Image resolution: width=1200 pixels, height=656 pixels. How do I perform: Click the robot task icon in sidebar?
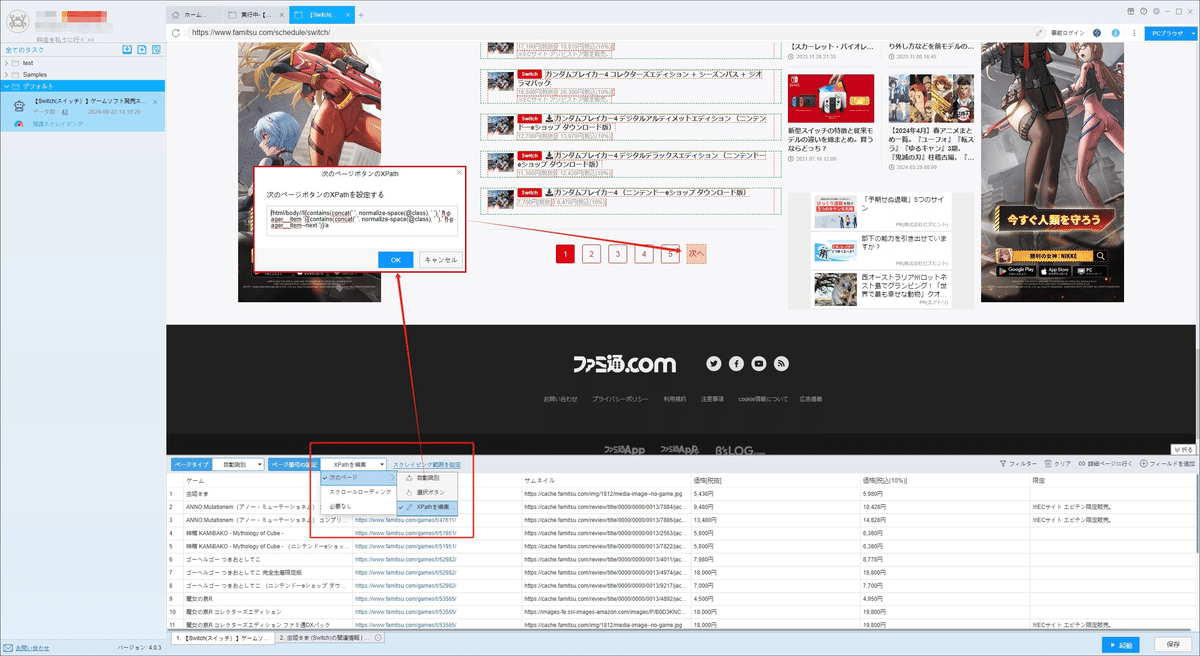coord(17,105)
